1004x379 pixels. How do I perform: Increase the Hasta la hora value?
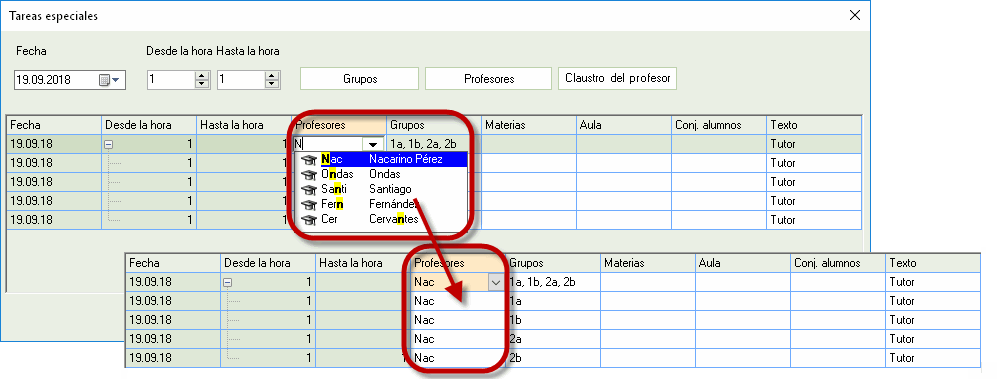pyautogui.click(x=272, y=76)
